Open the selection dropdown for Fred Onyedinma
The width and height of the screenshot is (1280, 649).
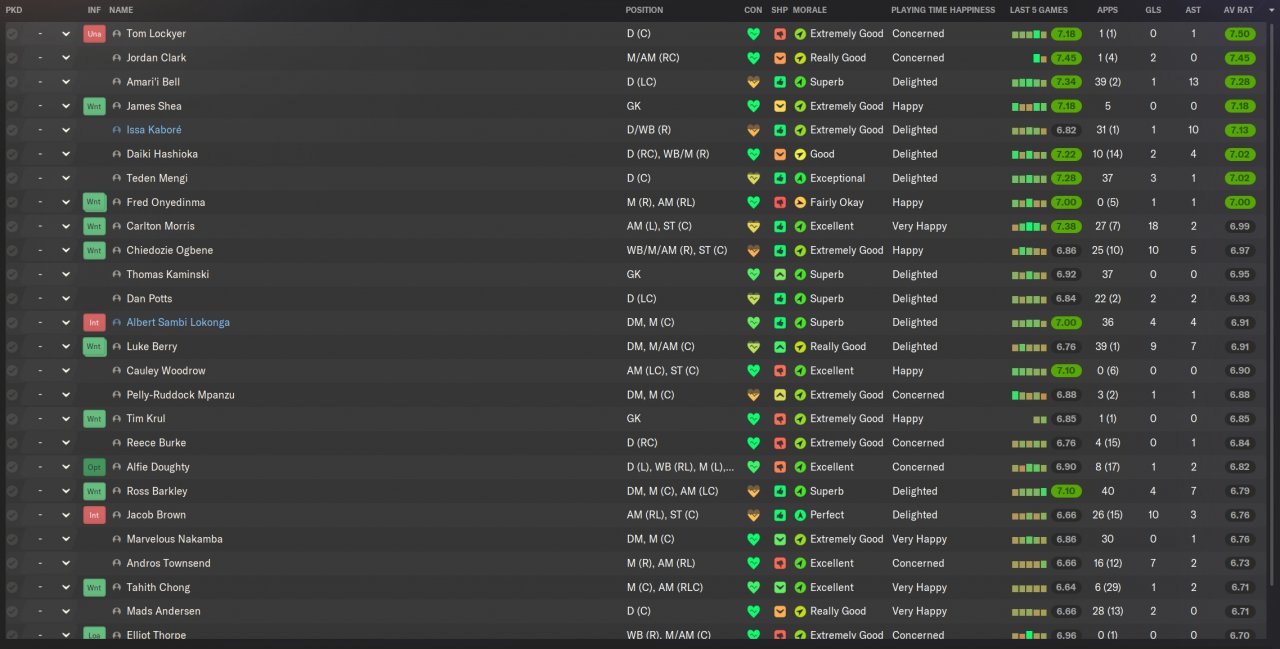pyautogui.click(x=66, y=202)
